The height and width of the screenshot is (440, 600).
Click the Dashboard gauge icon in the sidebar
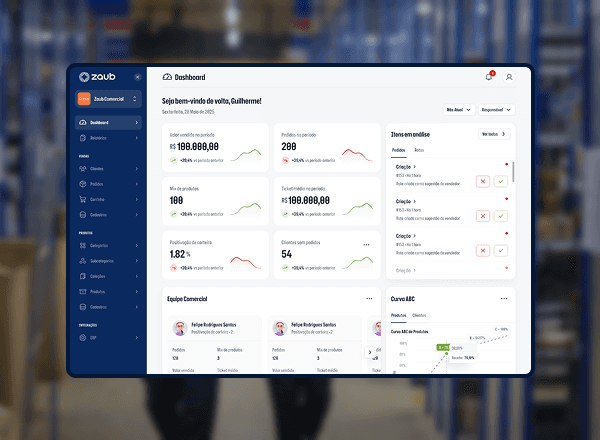click(x=83, y=122)
